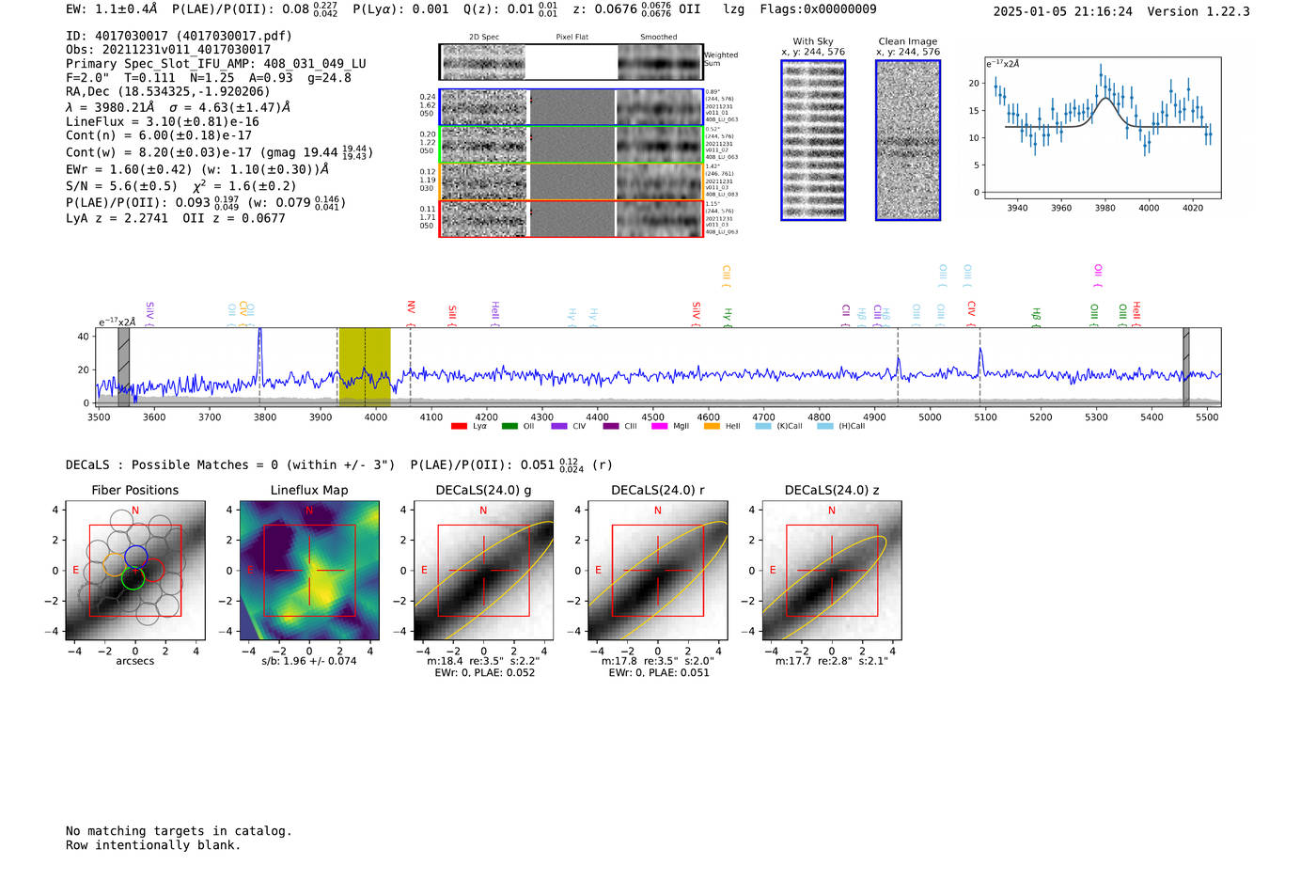This screenshot has height=896, width=1316.
Task: Open the Fiber Positions image
Action: coord(134,571)
